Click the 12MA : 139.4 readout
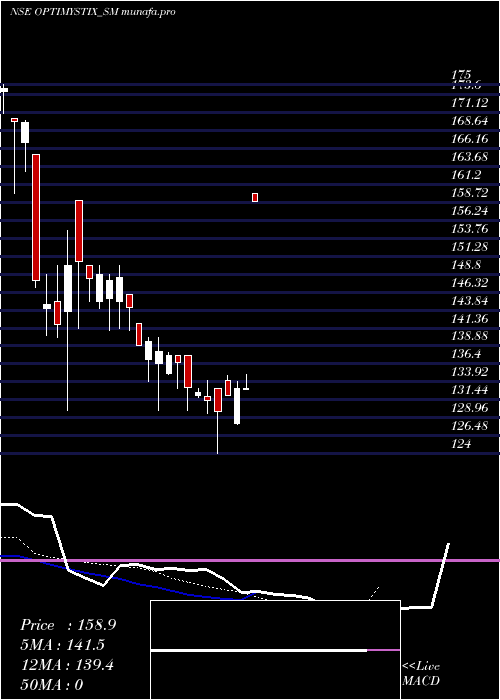The width and height of the screenshot is (500, 700). (x=67, y=665)
